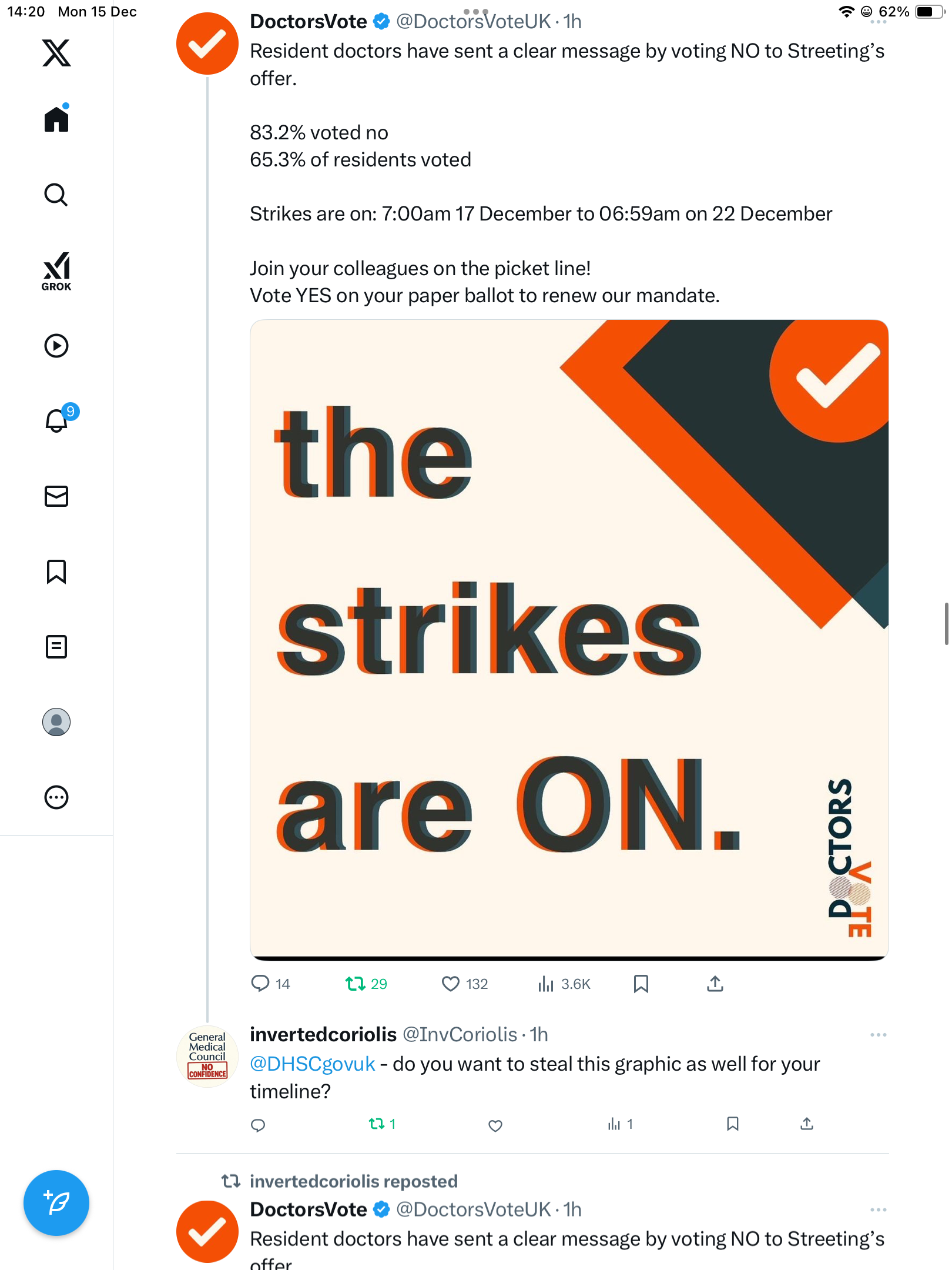Toggle repost on the DoctorsVote strikes post
The width and height of the screenshot is (952, 1270).
356,984
